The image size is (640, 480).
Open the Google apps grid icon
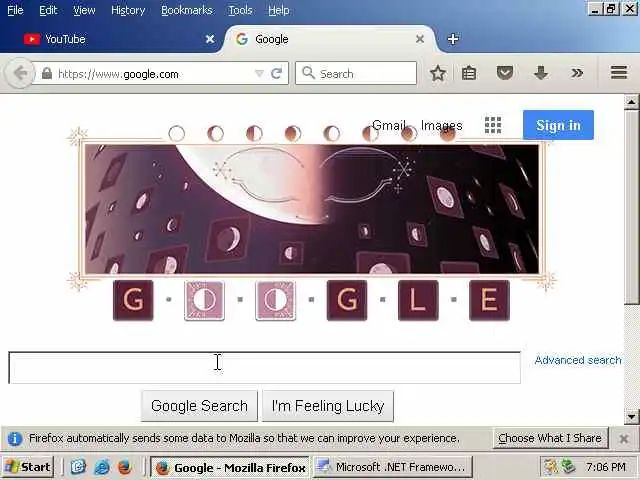coord(493,125)
